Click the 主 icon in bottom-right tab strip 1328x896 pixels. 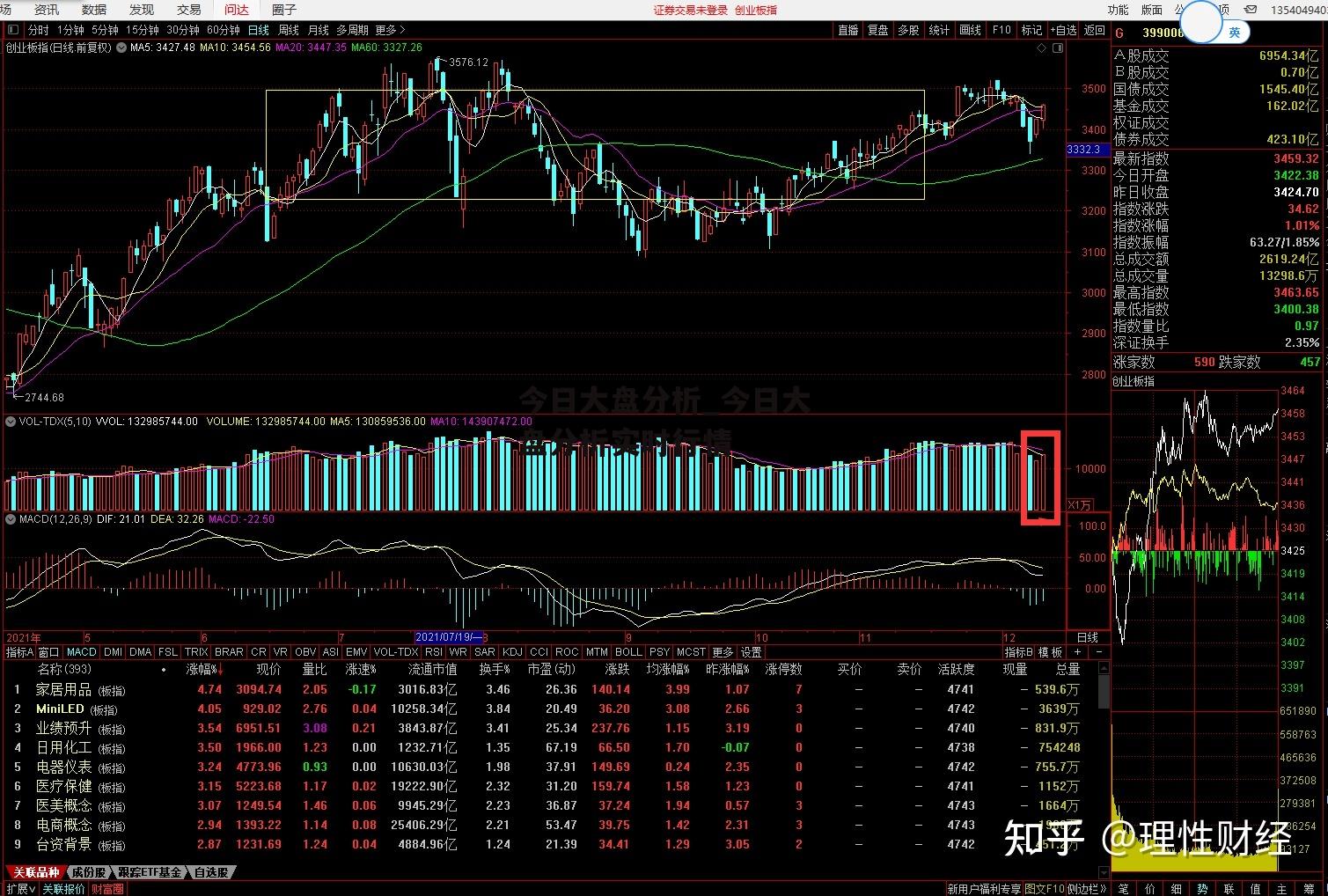tap(1282, 889)
